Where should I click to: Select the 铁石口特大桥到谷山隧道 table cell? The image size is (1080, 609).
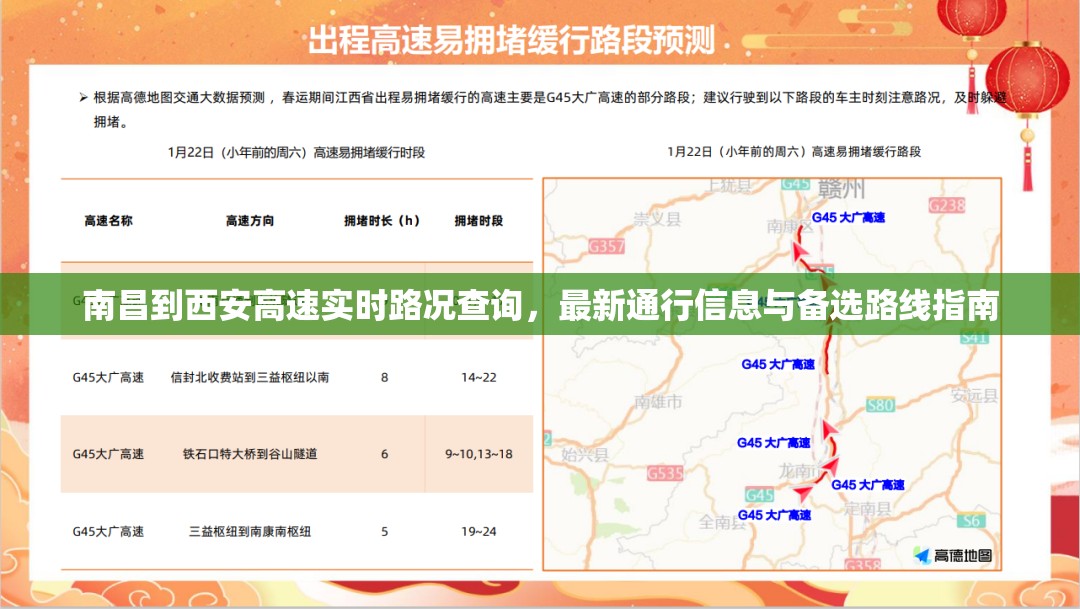click(250, 454)
